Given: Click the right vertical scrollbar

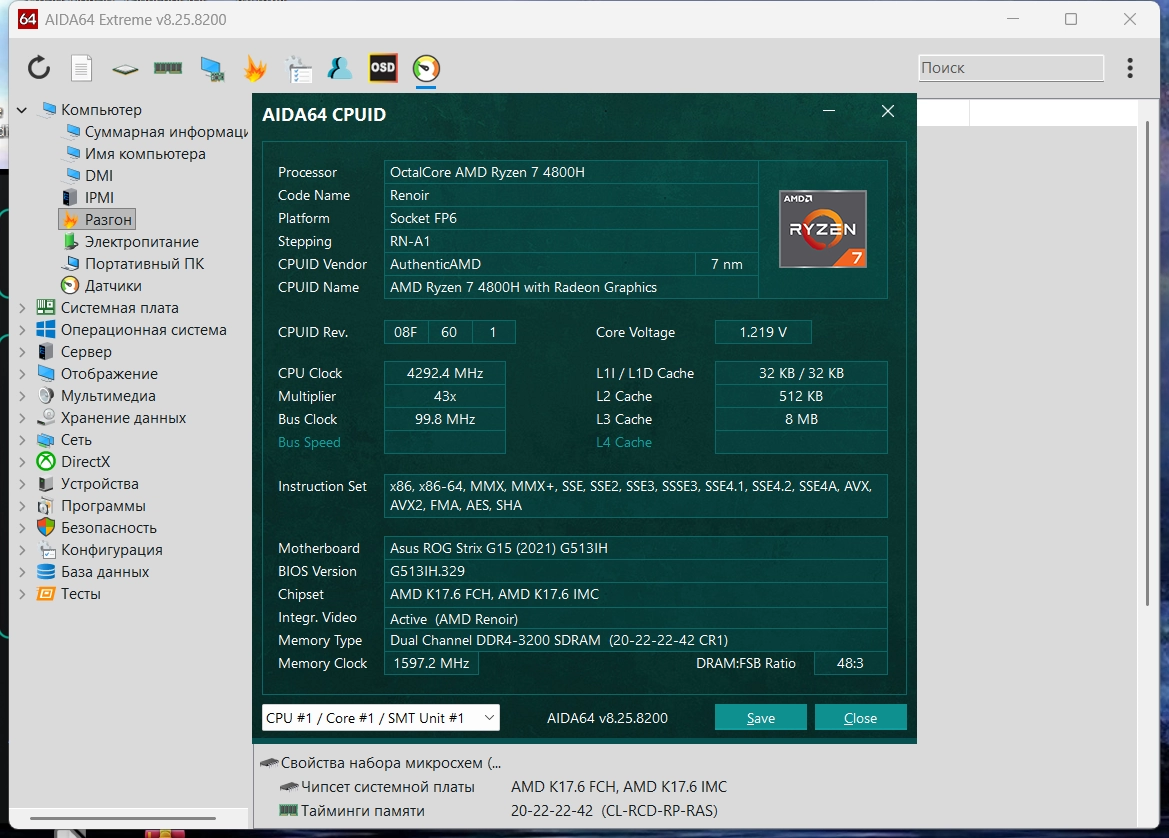Looking at the screenshot, I should tap(1149, 360).
